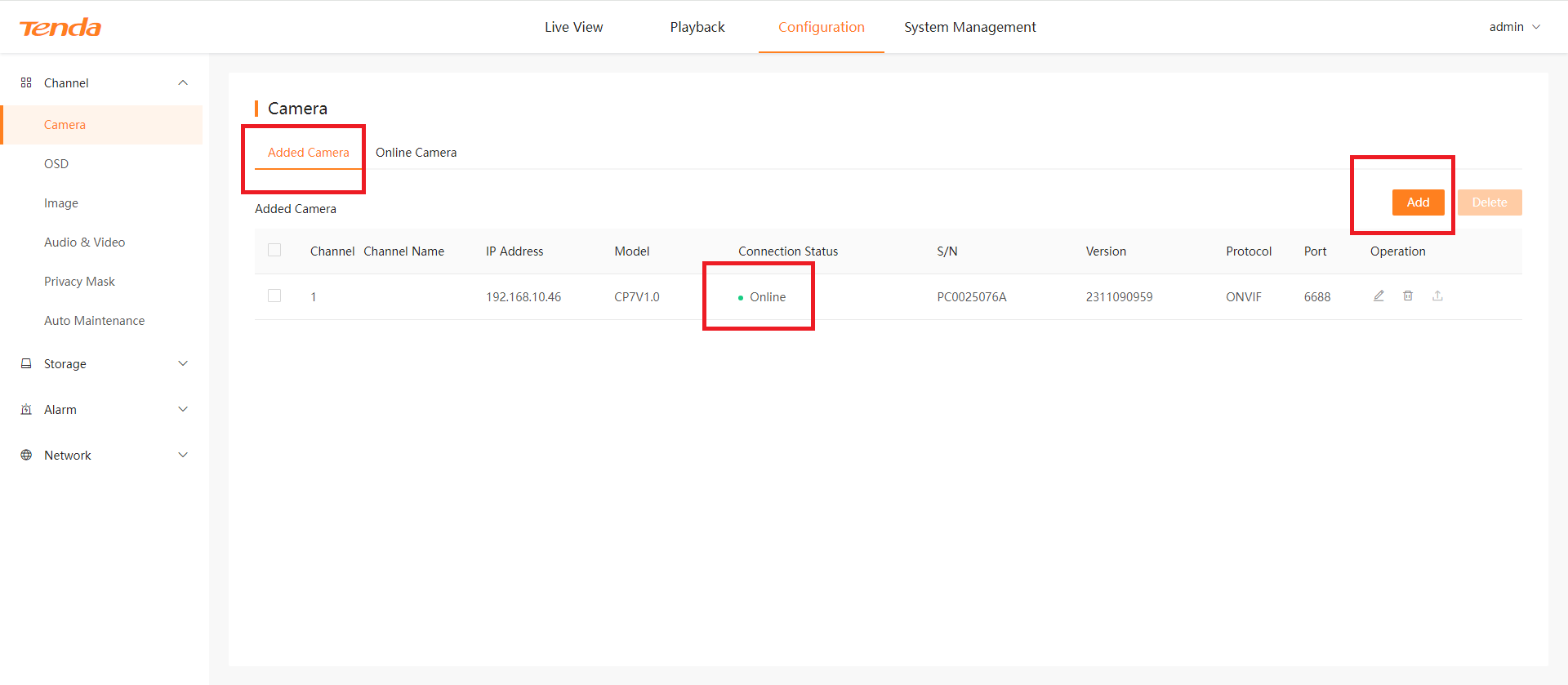Expand the Alarm section chevron
Viewport: 1568px width, 685px height.
[x=183, y=409]
